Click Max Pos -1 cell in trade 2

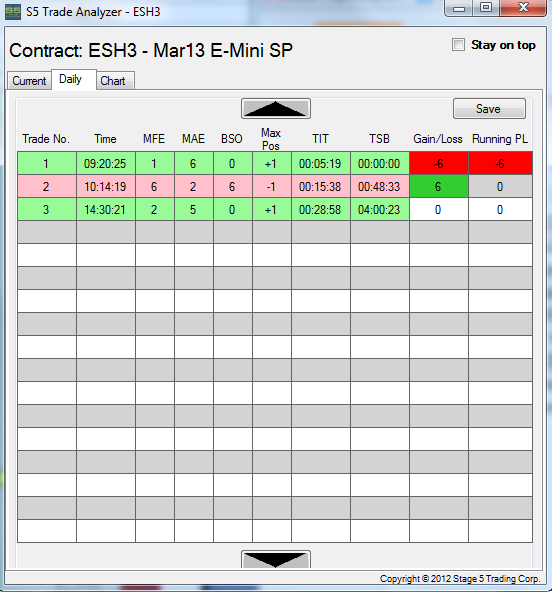pos(271,187)
